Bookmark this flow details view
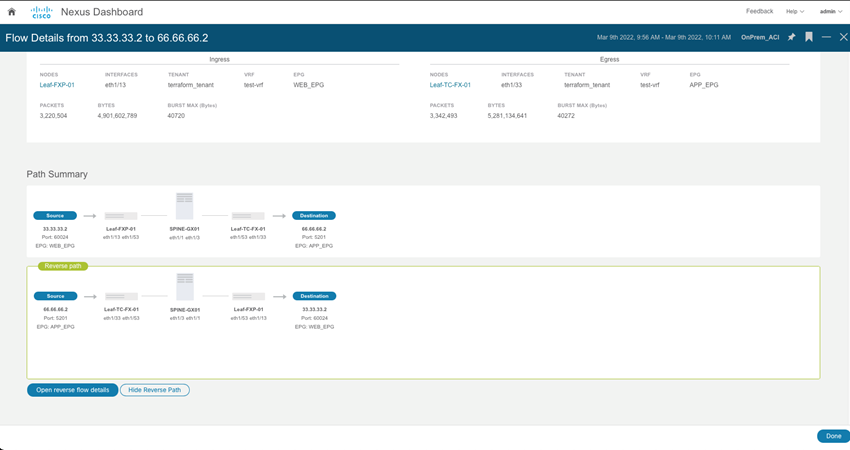Image resolution: width=850 pixels, height=450 pixels. pos(809,37)
